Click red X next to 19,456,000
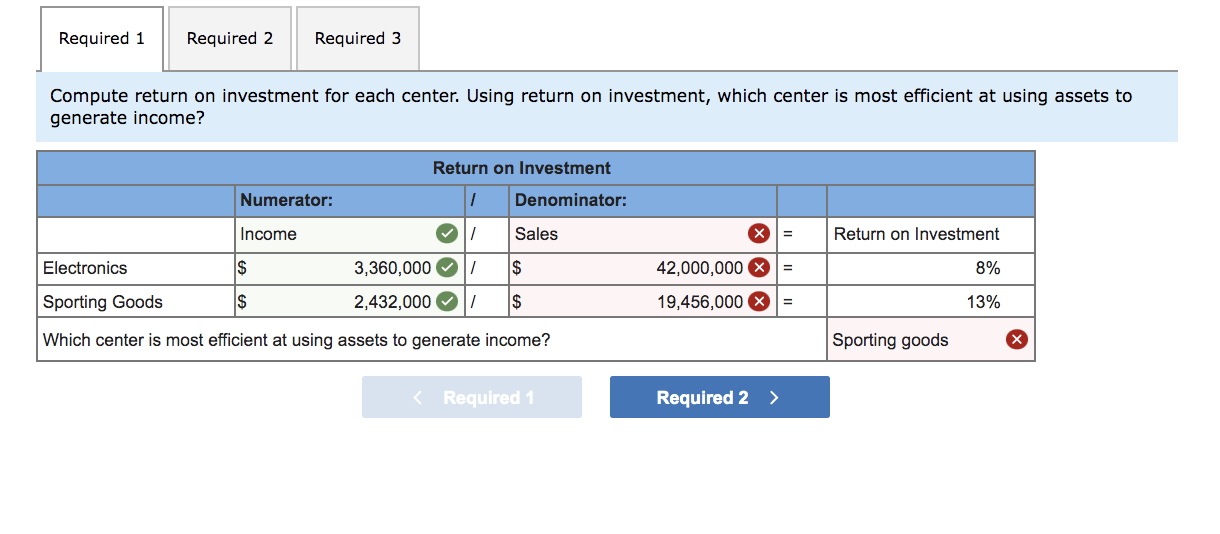This screenshot has width=1220, height=534. [759, 302]
